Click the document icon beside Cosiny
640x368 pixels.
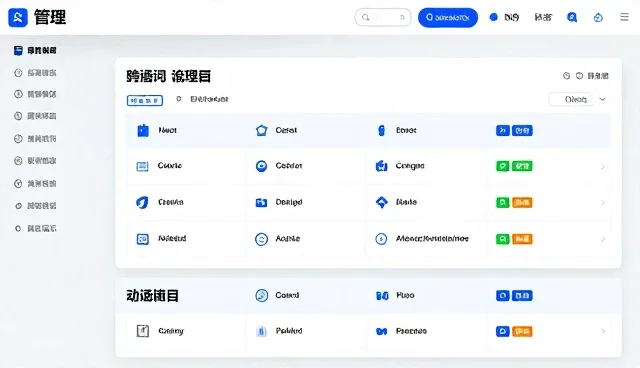coord(142,331)
